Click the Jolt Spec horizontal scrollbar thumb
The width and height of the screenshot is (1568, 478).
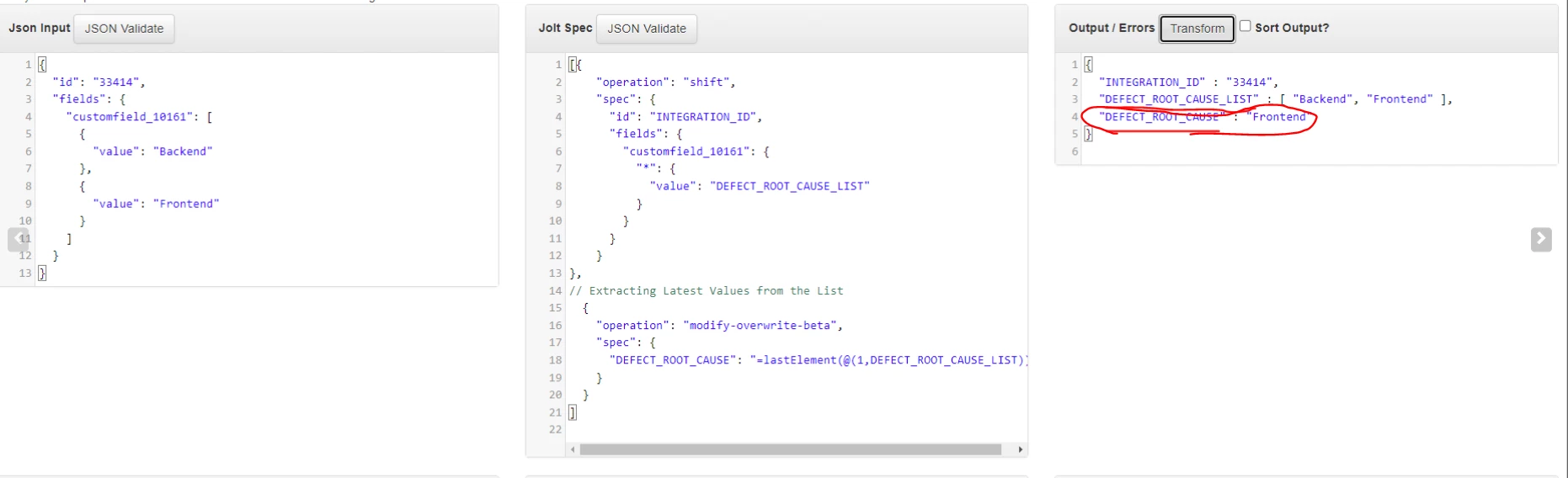tap(790, 449)
